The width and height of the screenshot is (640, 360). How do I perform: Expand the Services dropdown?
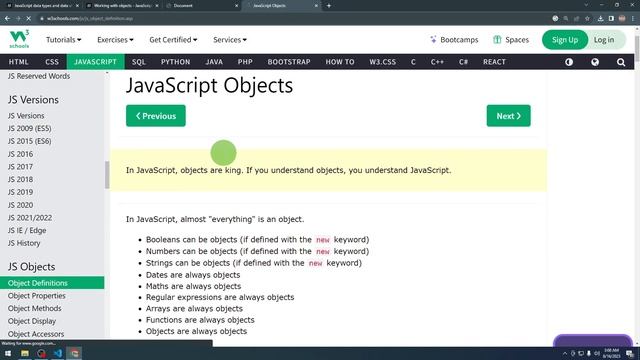pyautogui.click(x=230, y=40)
